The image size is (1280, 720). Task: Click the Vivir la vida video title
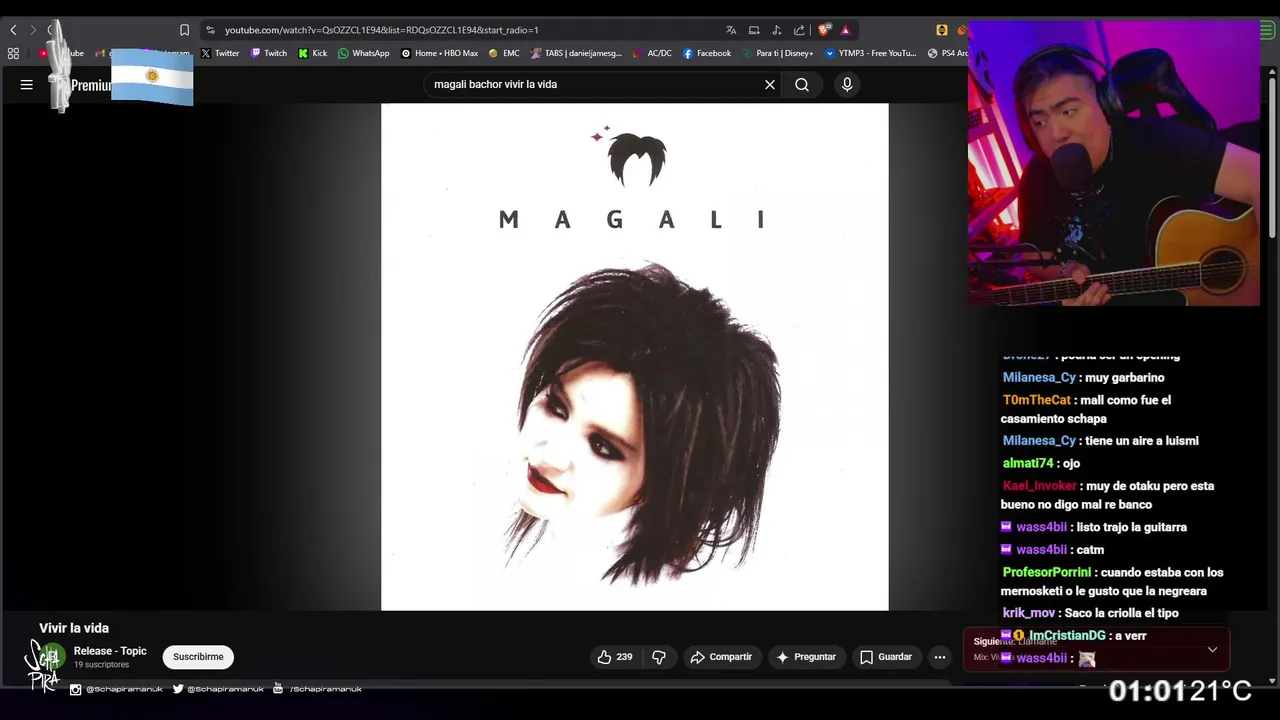tap(74, 628)
